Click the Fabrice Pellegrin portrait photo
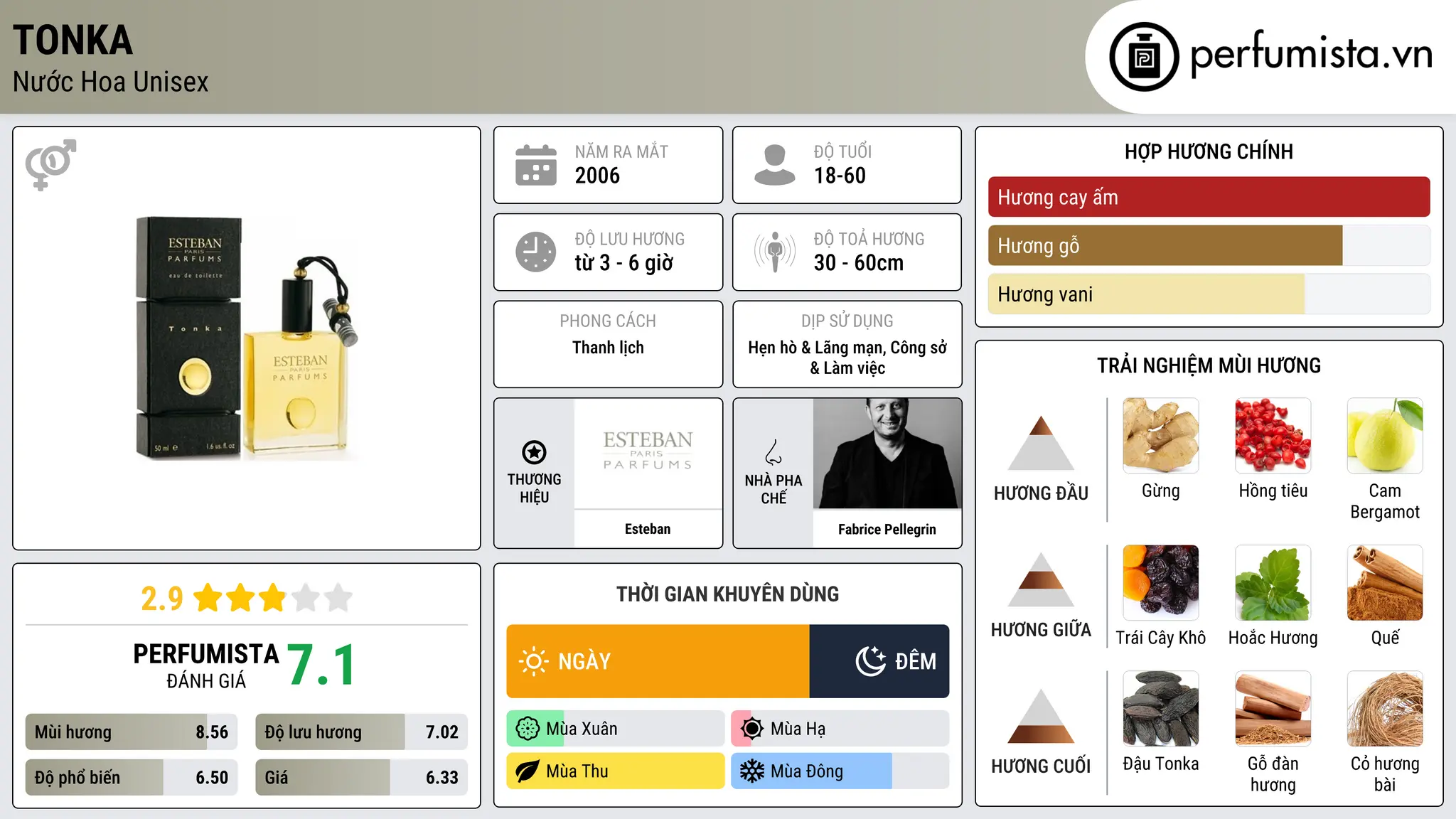Viewport: 1456px width, 819px height. tap(887, 454)
